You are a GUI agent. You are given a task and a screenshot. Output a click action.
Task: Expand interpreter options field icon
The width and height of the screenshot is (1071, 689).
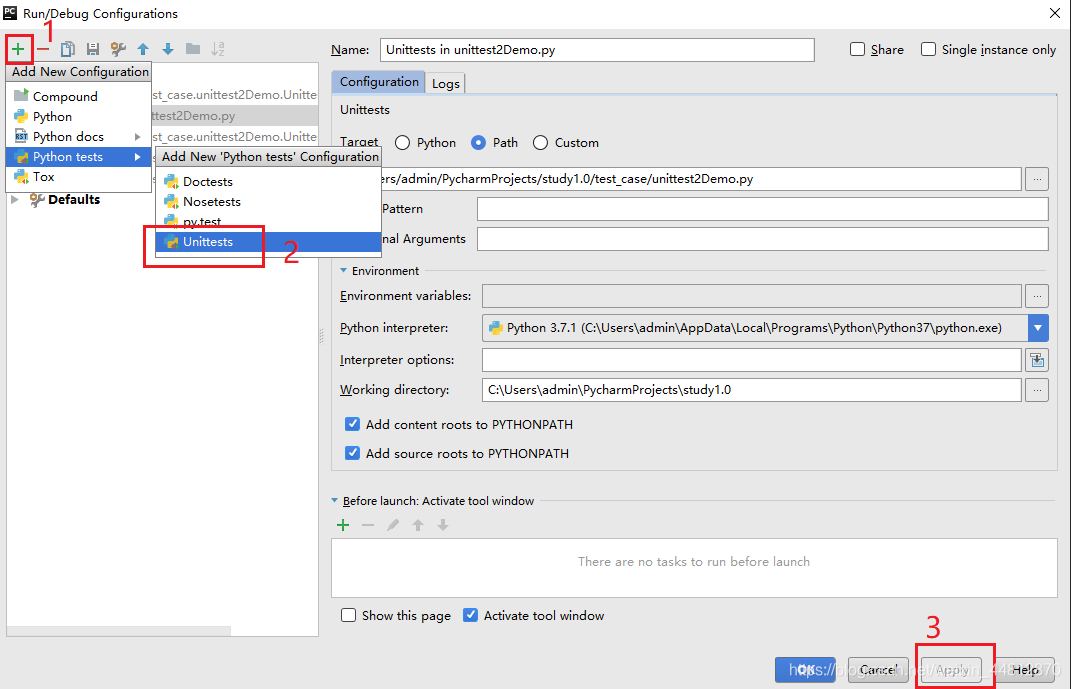click(1037, 360)
